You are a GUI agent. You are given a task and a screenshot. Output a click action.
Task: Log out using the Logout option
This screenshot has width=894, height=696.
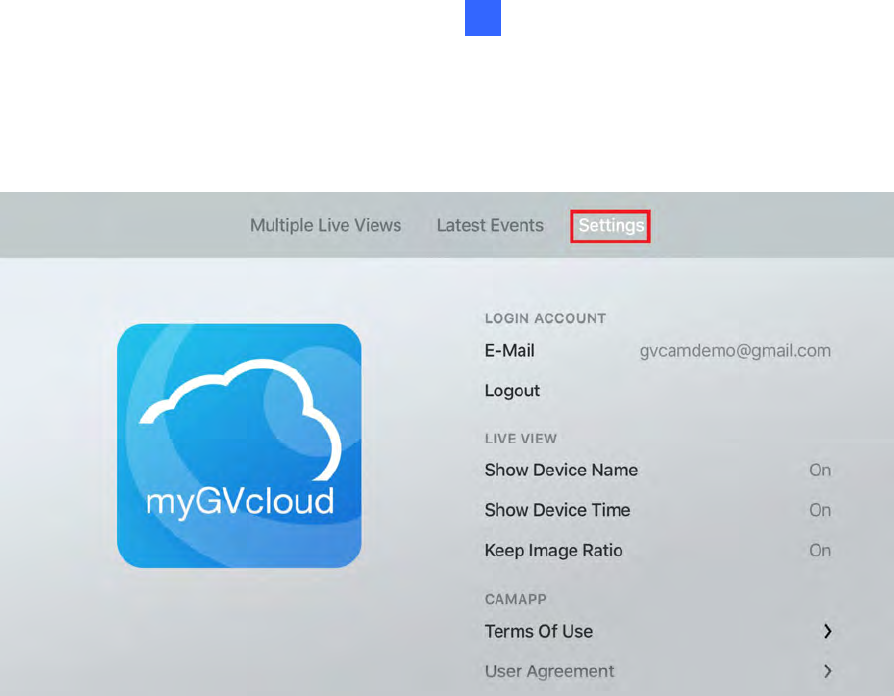(512, 390)
